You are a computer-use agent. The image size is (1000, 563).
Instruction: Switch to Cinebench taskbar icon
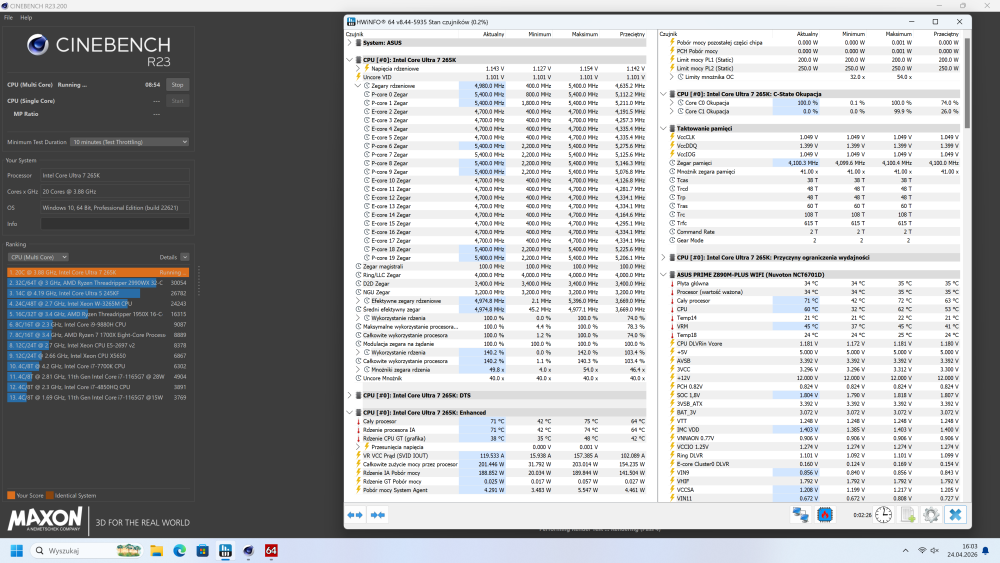coord(248,550)
